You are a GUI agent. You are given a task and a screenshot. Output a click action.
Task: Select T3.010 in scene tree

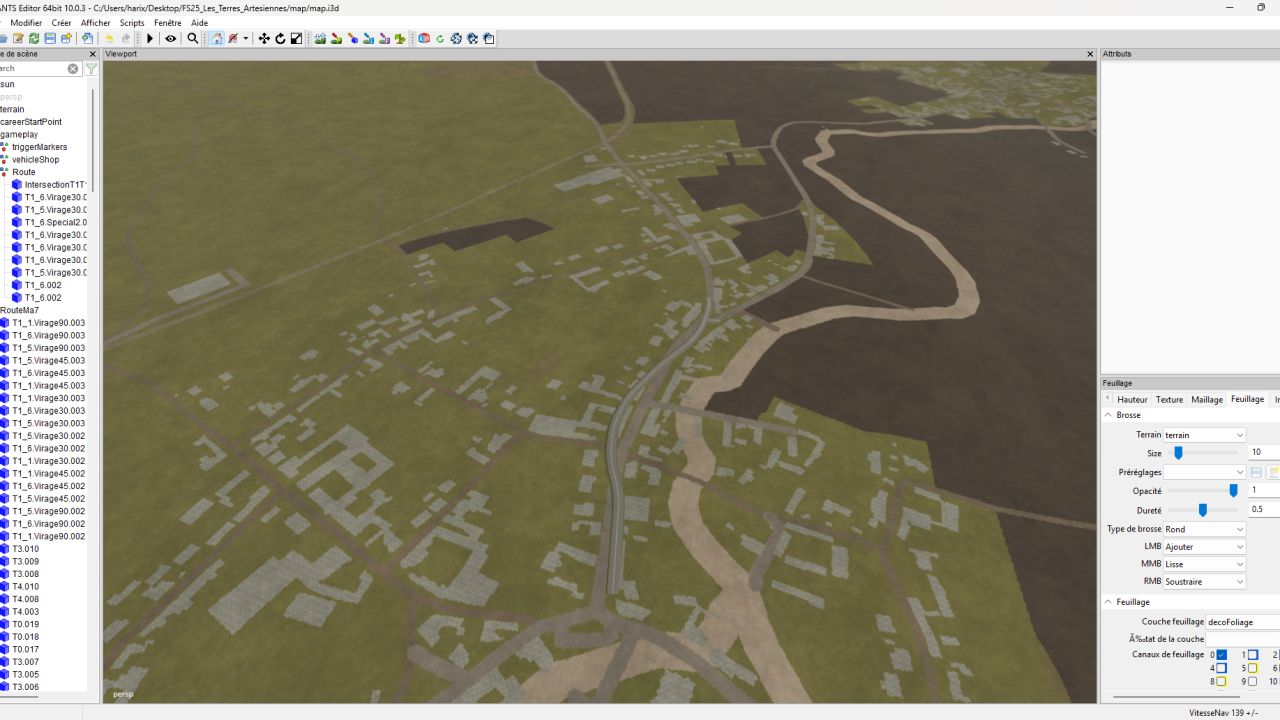coord(26,549)
